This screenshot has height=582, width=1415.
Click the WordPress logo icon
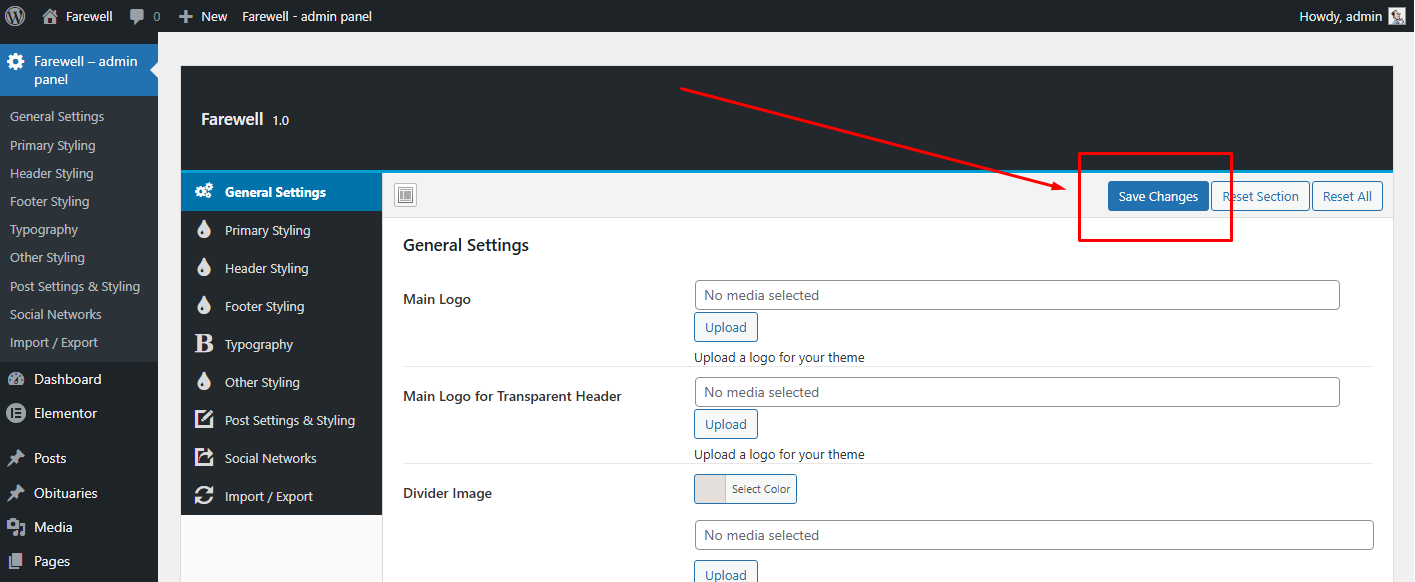pyautogui.click(x=15, y=16)
